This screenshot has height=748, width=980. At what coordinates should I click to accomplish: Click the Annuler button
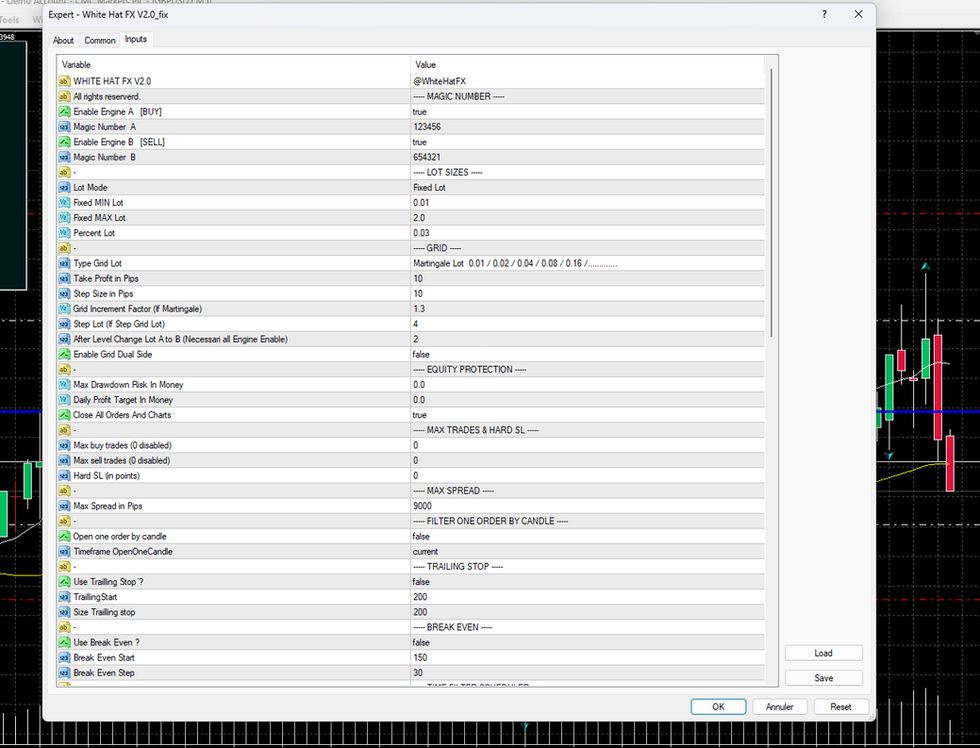pyautogui.click(x=779, y=707)
